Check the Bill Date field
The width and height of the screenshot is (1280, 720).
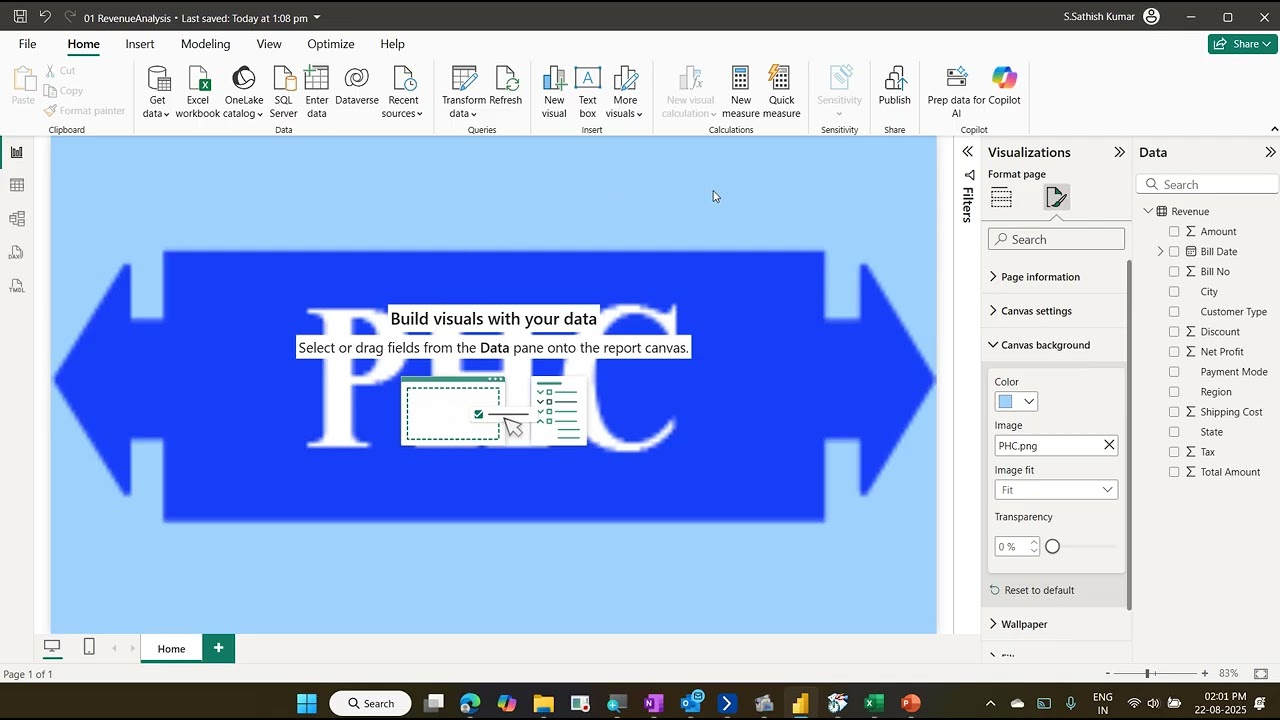(1174, 251)
